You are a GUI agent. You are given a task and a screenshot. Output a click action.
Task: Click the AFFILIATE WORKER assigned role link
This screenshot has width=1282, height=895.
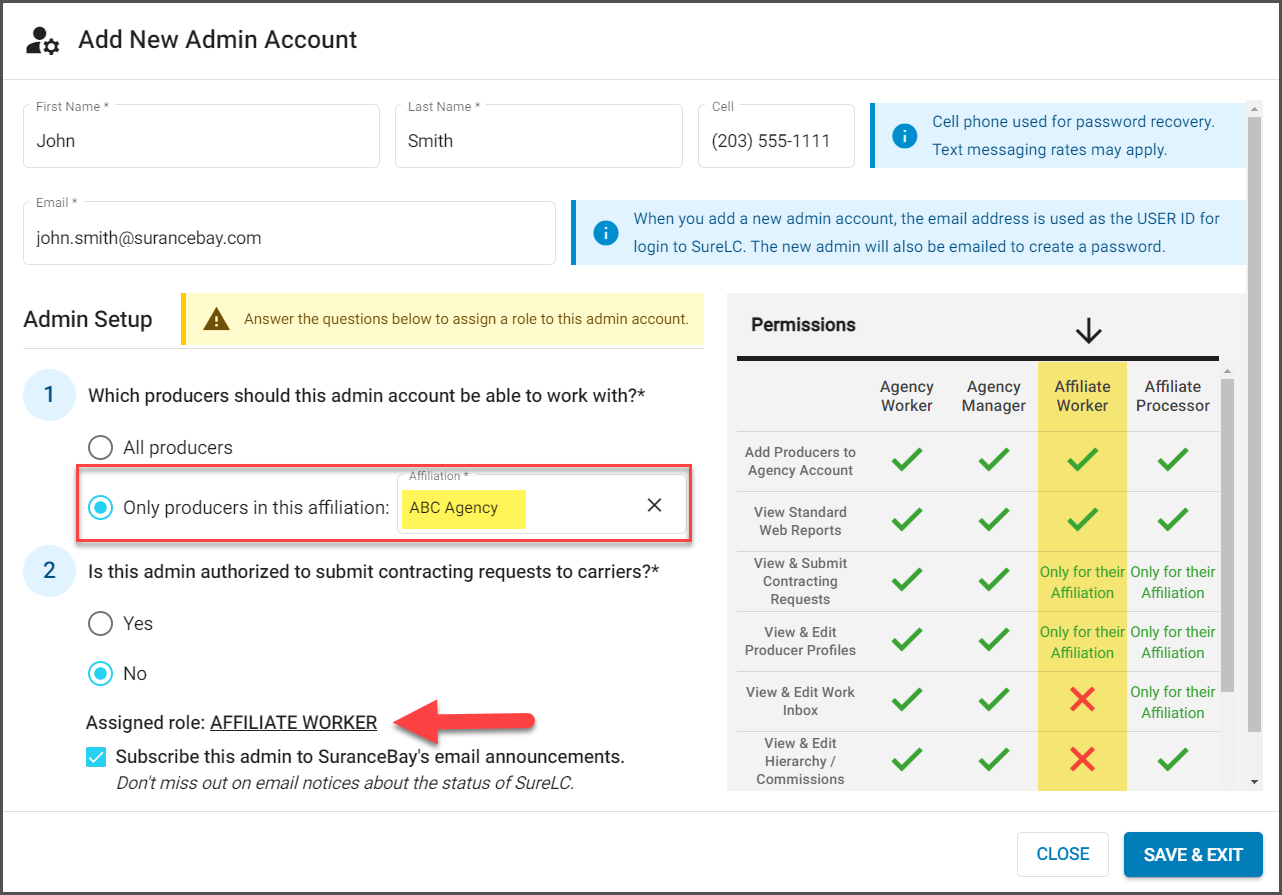point(293,722)
